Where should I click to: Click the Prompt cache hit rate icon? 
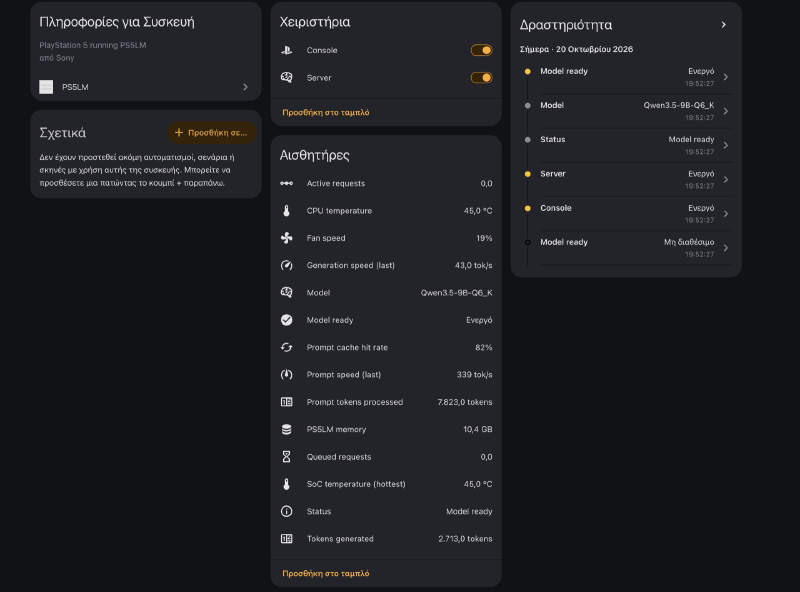(287, 347)
